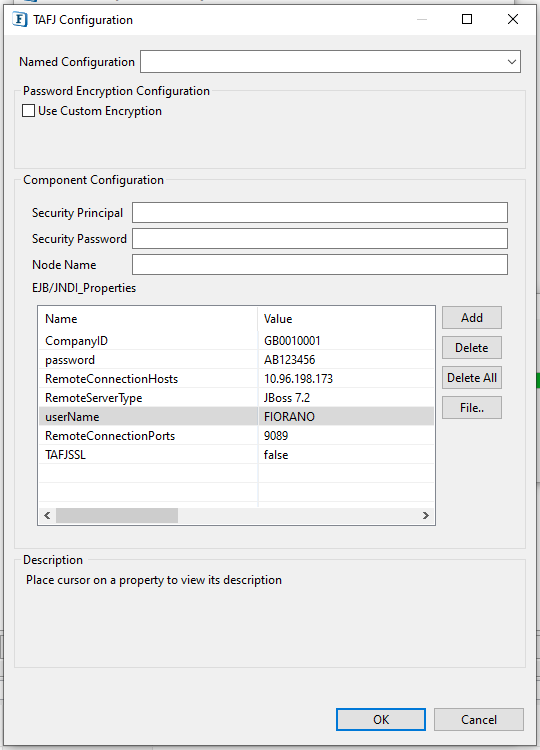Click the Delete All button

coord(472,378)
